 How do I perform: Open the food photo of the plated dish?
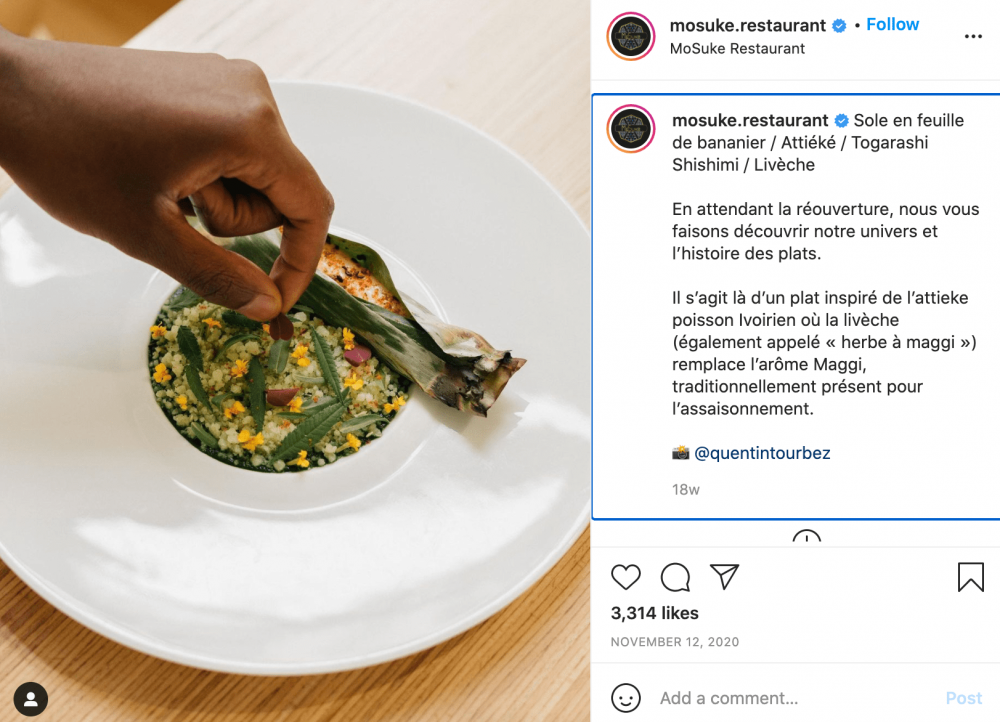point(295,360)
